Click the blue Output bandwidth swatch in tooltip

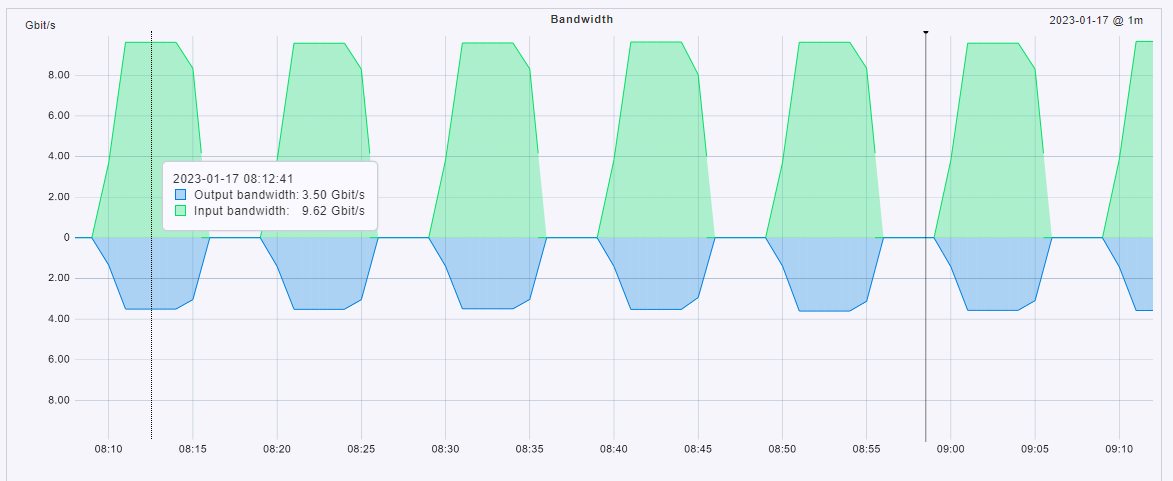(x=180, y=194)
